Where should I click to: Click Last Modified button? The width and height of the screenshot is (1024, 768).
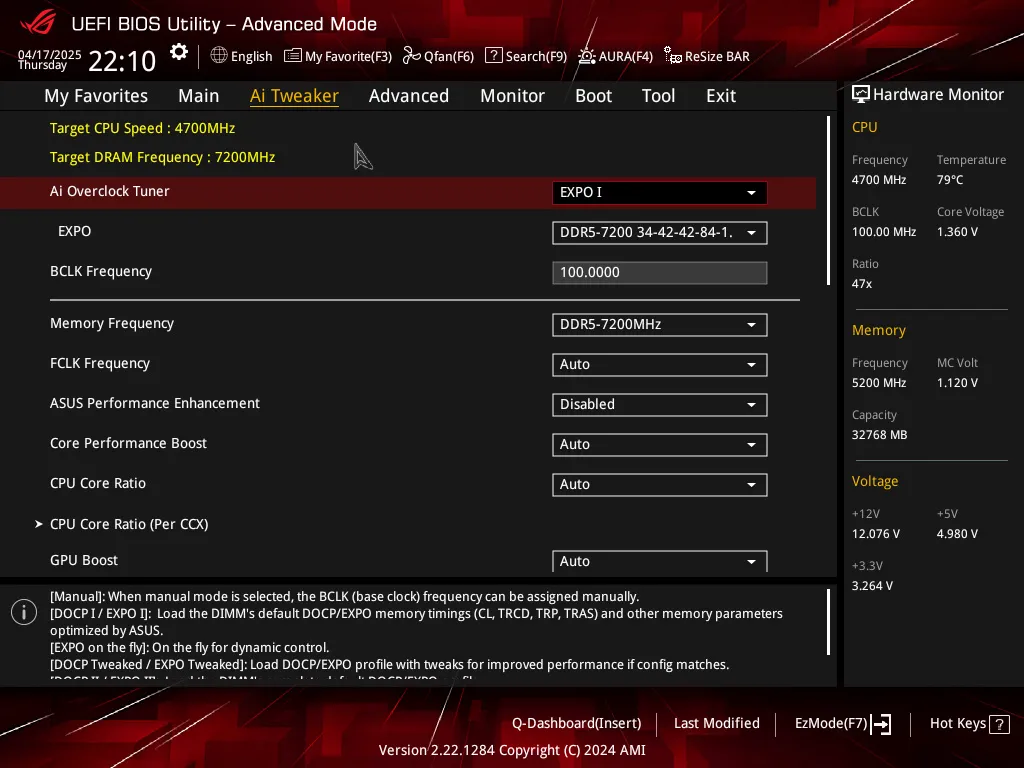click(716, 724)
